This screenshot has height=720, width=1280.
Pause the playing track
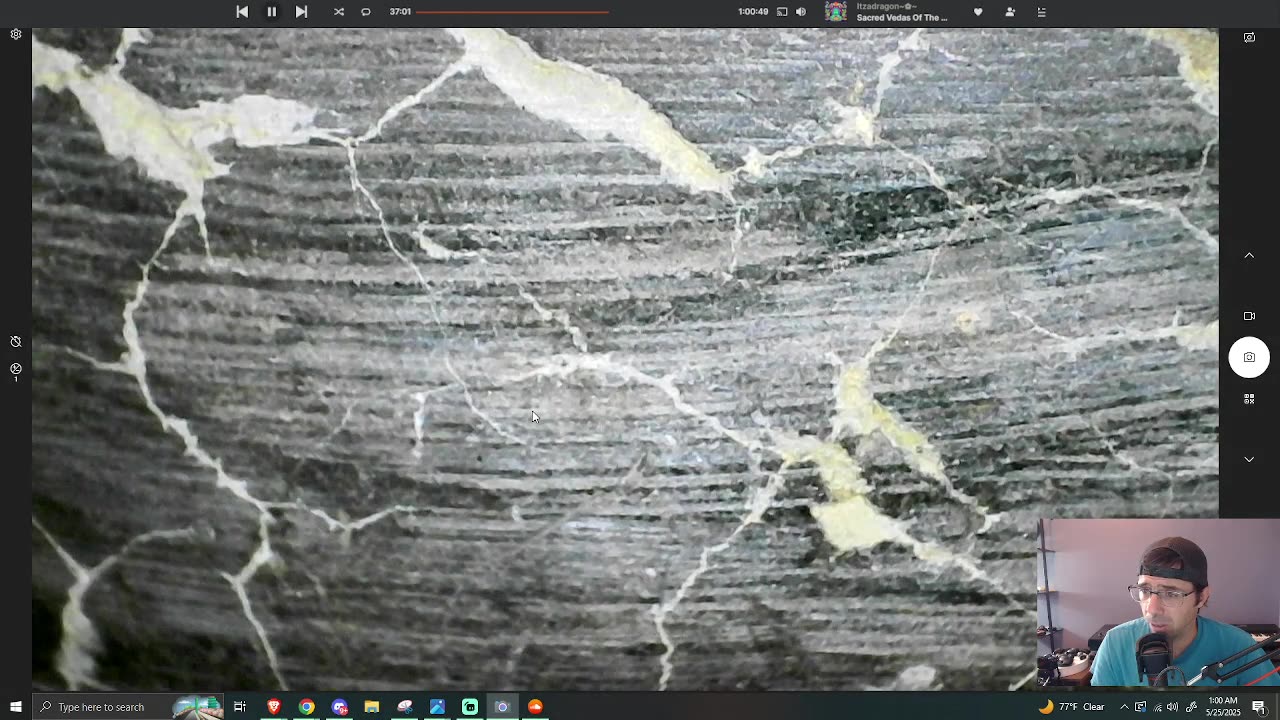click(x=271, y=12)
